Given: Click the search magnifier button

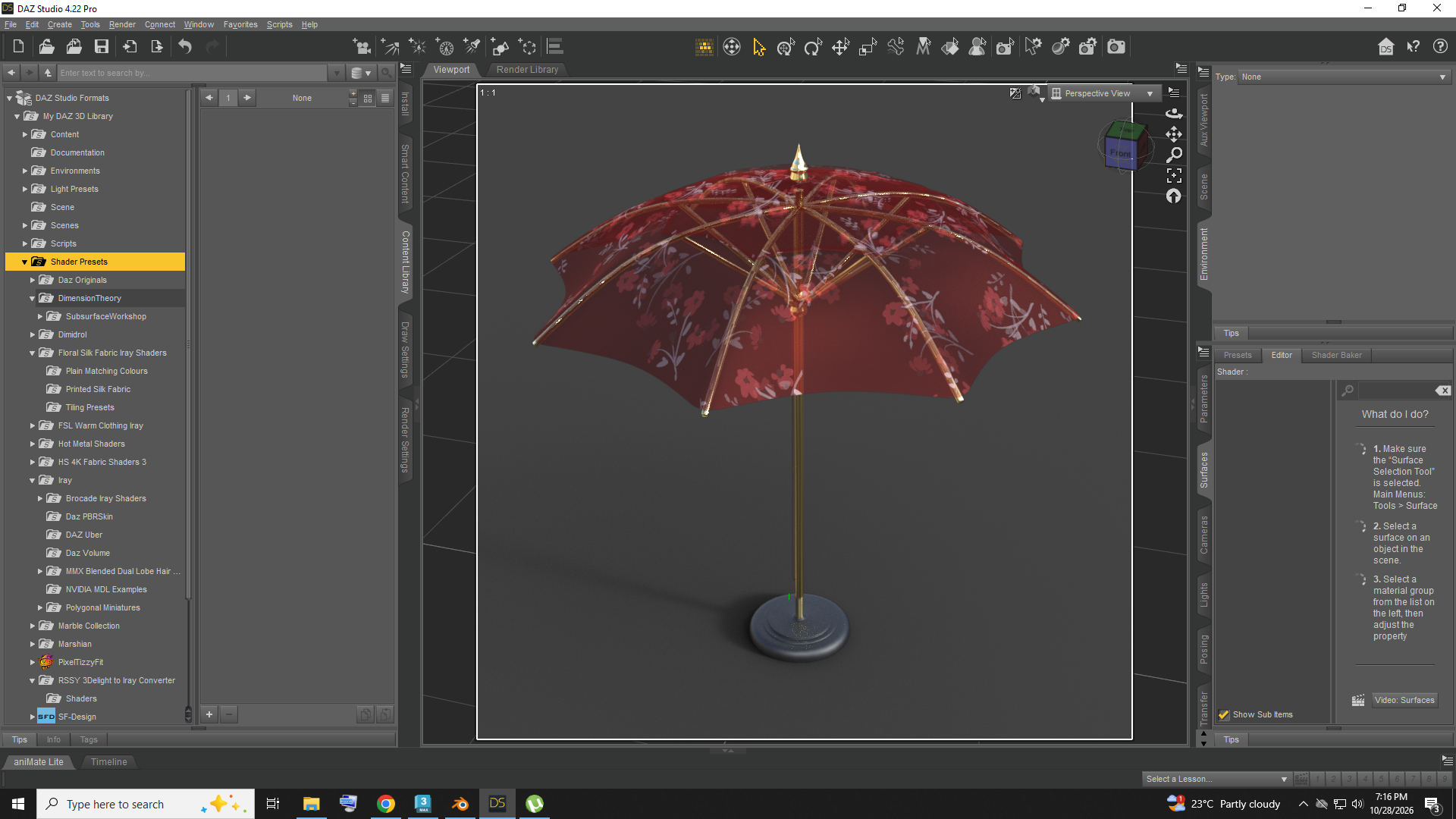Looking at the screenshot, I should tap(386, 73).
